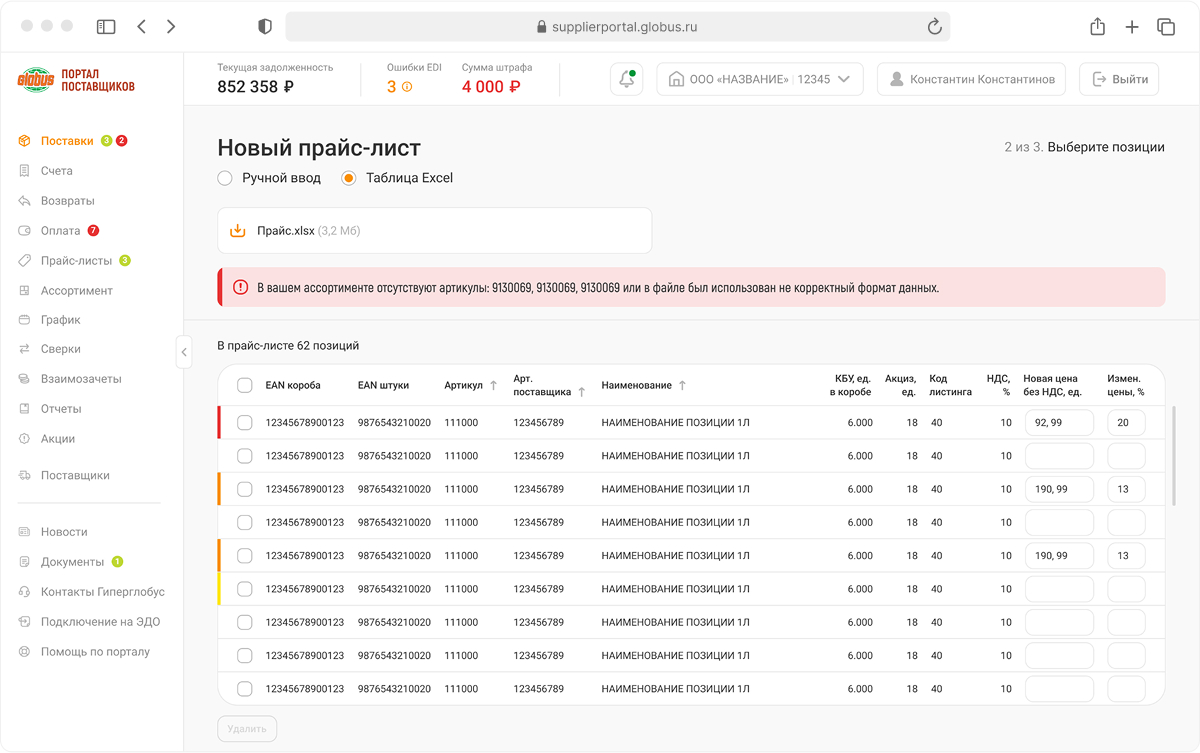Open the notifications bell icon
This screenshot has height=753, width=1200.
[x=627, y=79]
